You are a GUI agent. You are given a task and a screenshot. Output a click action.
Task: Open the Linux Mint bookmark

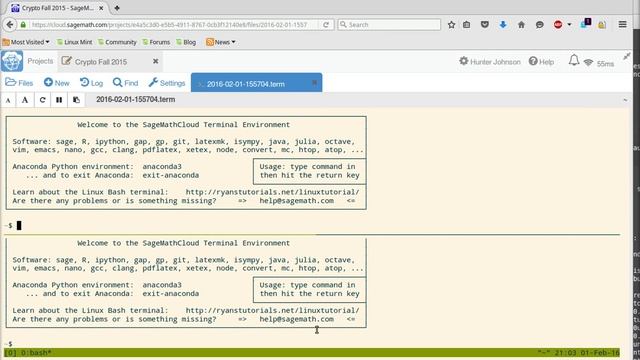click(74, 42)
